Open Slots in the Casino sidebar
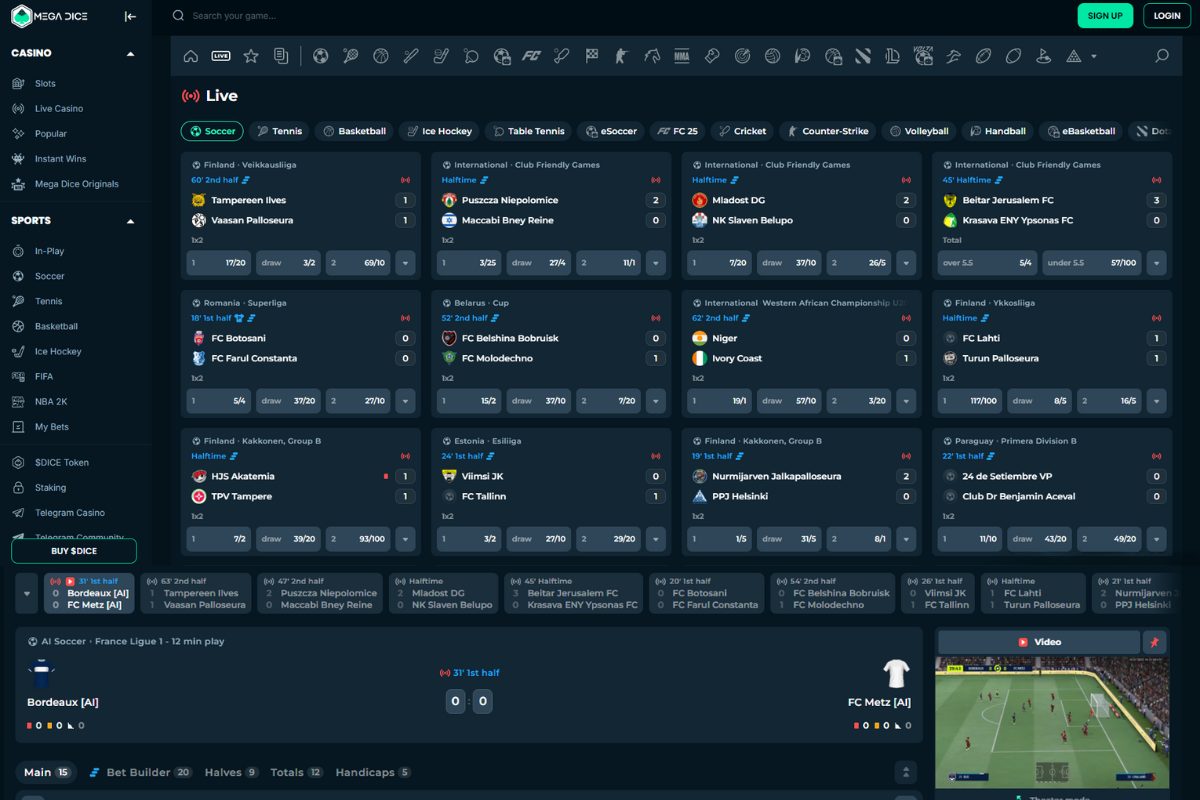1200x800 pixels. (45, 84)
